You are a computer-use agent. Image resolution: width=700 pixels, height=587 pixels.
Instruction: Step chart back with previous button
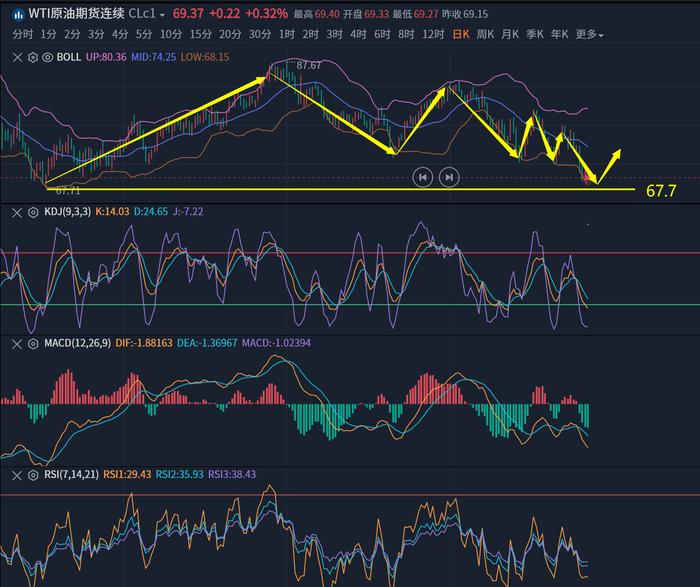click(x=422, y=178)
